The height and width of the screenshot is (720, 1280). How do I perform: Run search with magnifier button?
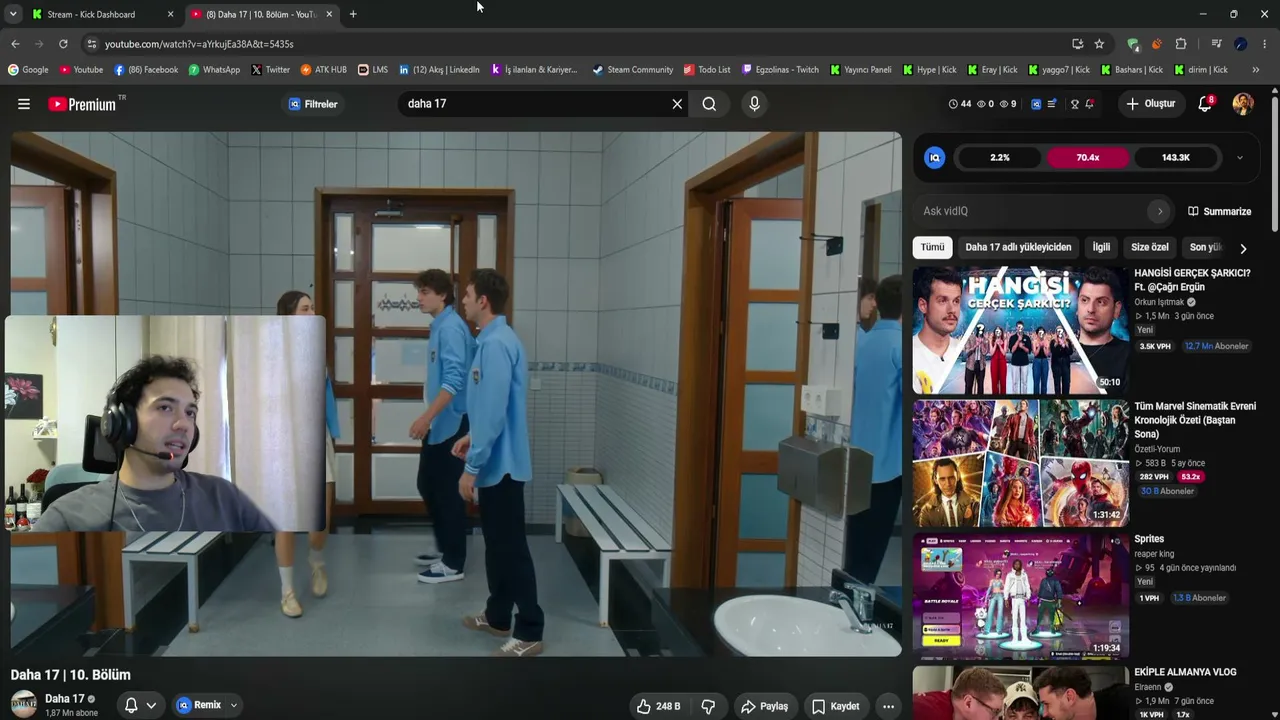(x=709, y=104)
